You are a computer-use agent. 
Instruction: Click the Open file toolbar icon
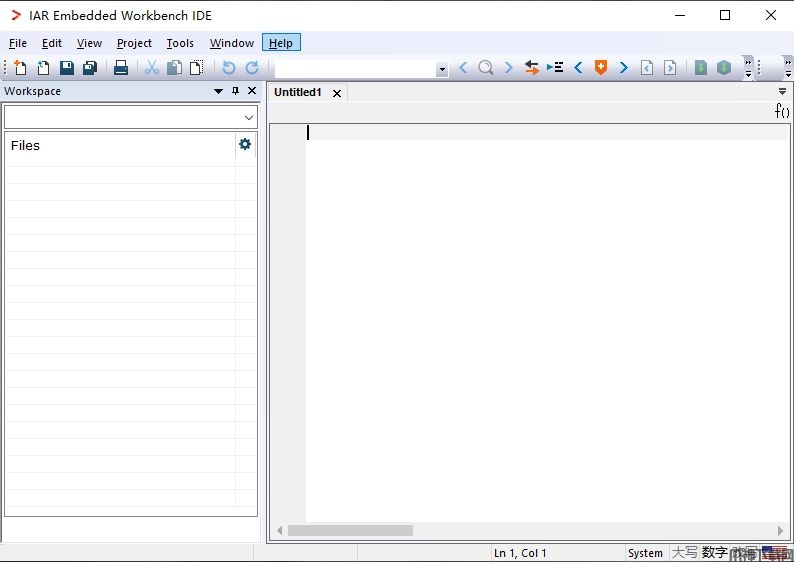click(43, 67)
